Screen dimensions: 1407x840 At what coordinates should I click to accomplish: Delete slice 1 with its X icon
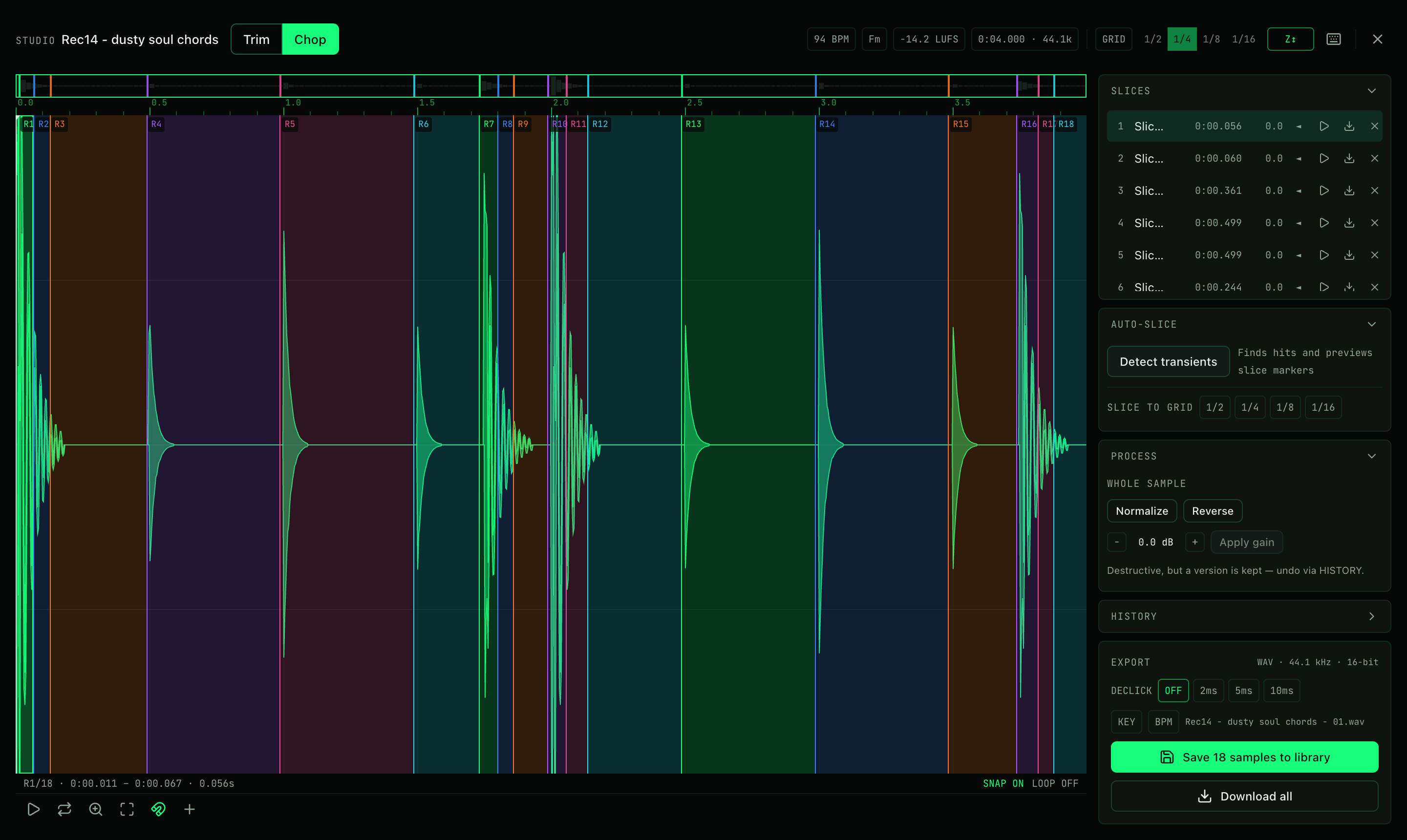click(1375, 126)
